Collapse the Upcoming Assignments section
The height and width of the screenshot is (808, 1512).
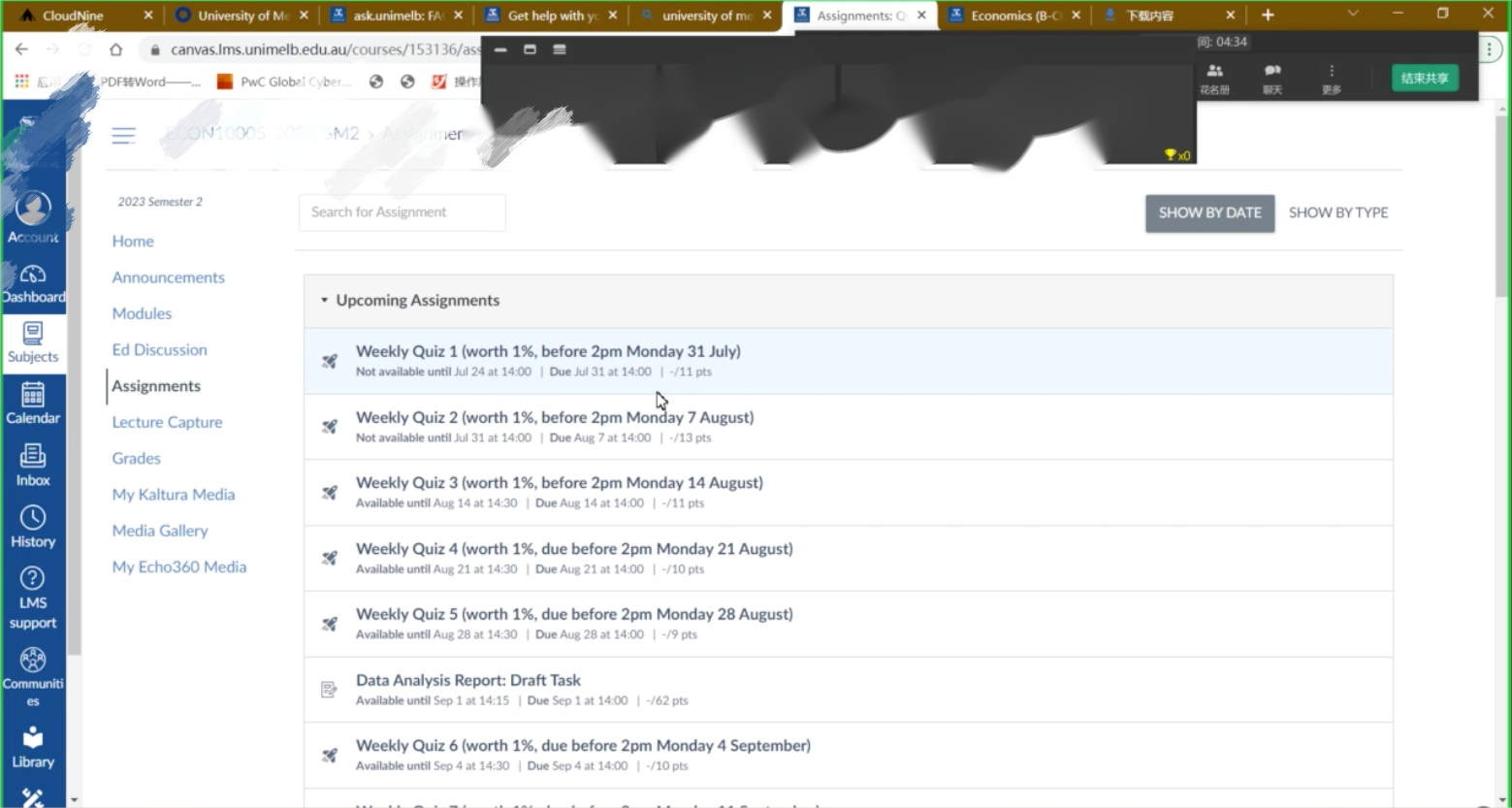click(325, 301)
